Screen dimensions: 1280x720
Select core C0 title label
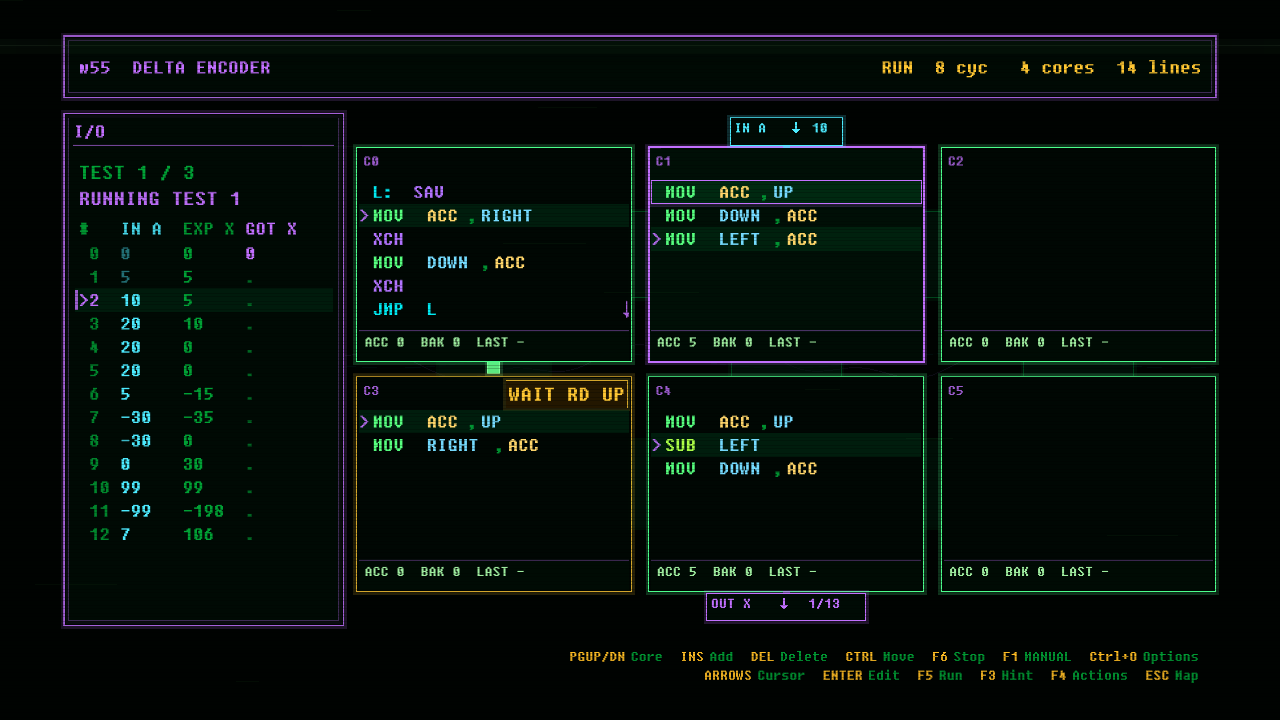point(371,161)
